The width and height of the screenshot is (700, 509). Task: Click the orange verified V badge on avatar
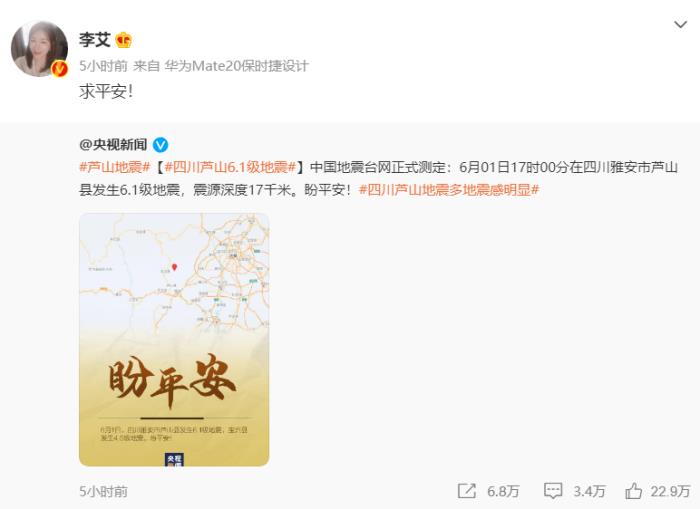60,69
